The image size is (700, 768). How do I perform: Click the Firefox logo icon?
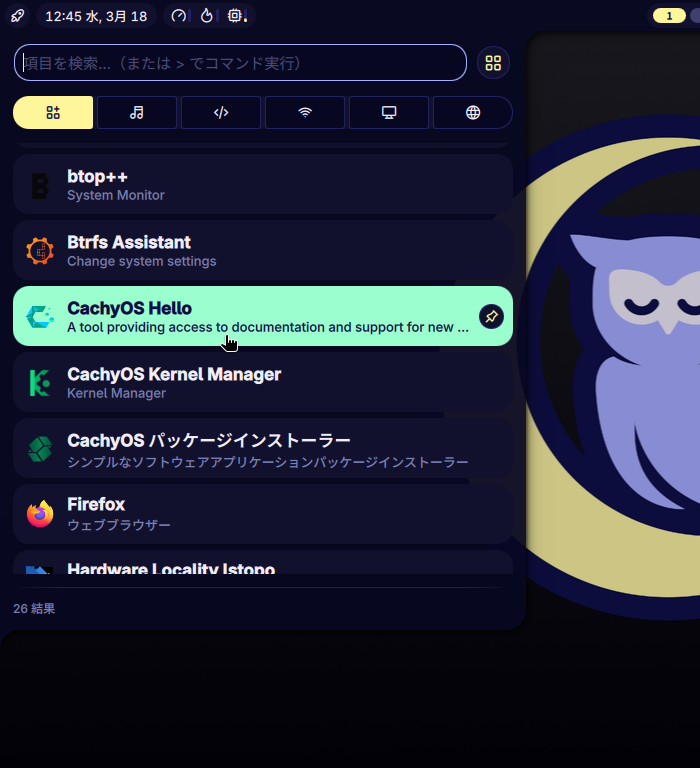coord(40,514)
